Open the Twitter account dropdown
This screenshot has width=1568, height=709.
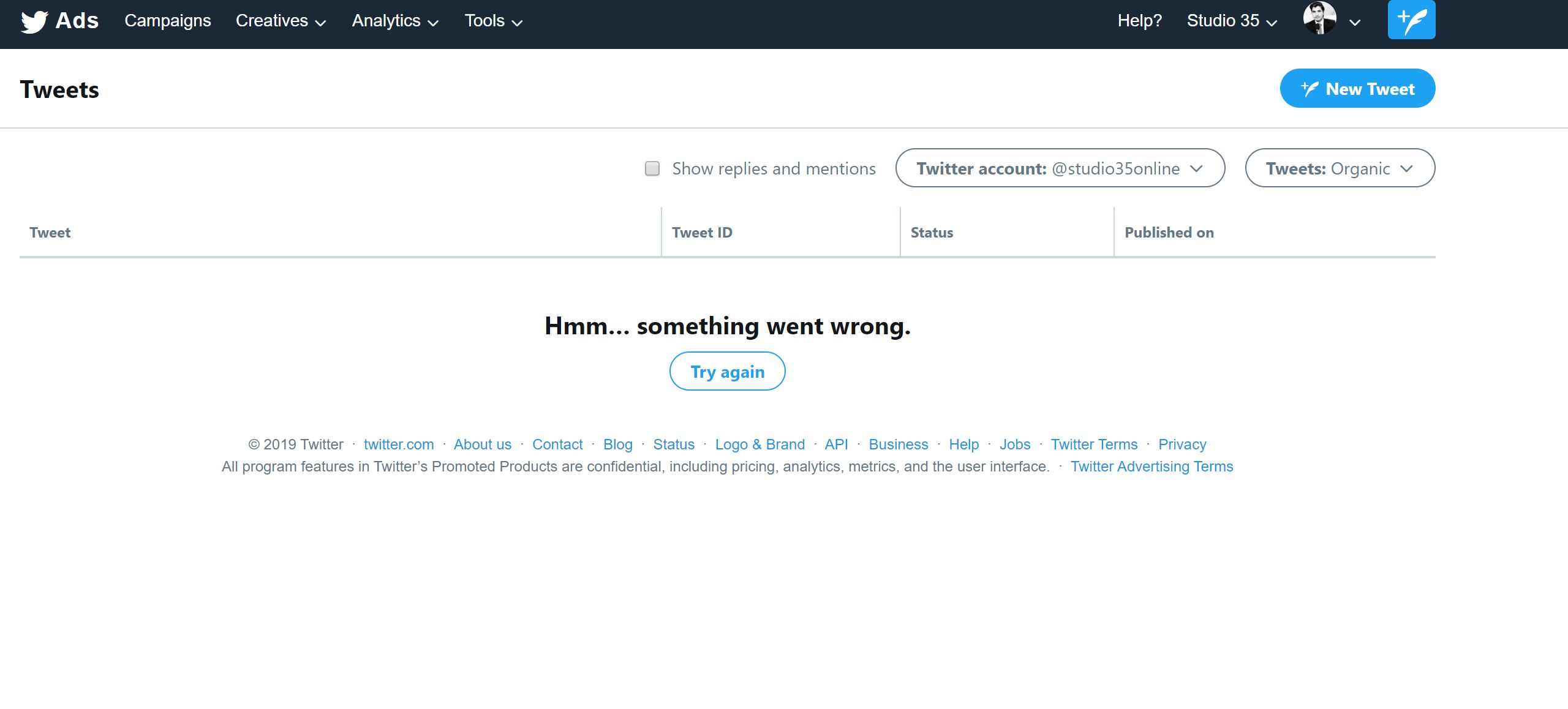coord(1060,168)
